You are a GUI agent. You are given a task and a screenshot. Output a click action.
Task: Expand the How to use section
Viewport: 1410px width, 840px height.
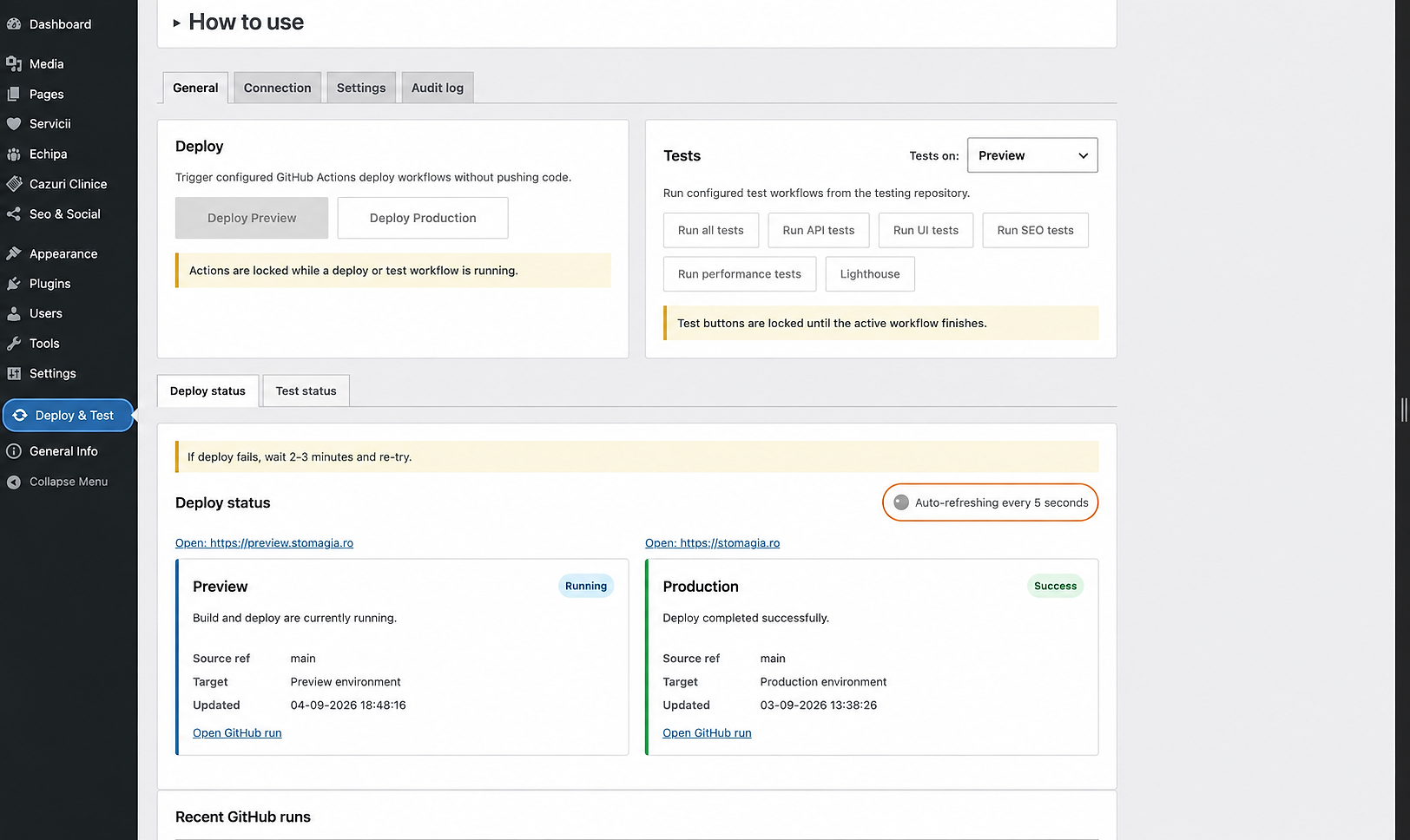239,23
